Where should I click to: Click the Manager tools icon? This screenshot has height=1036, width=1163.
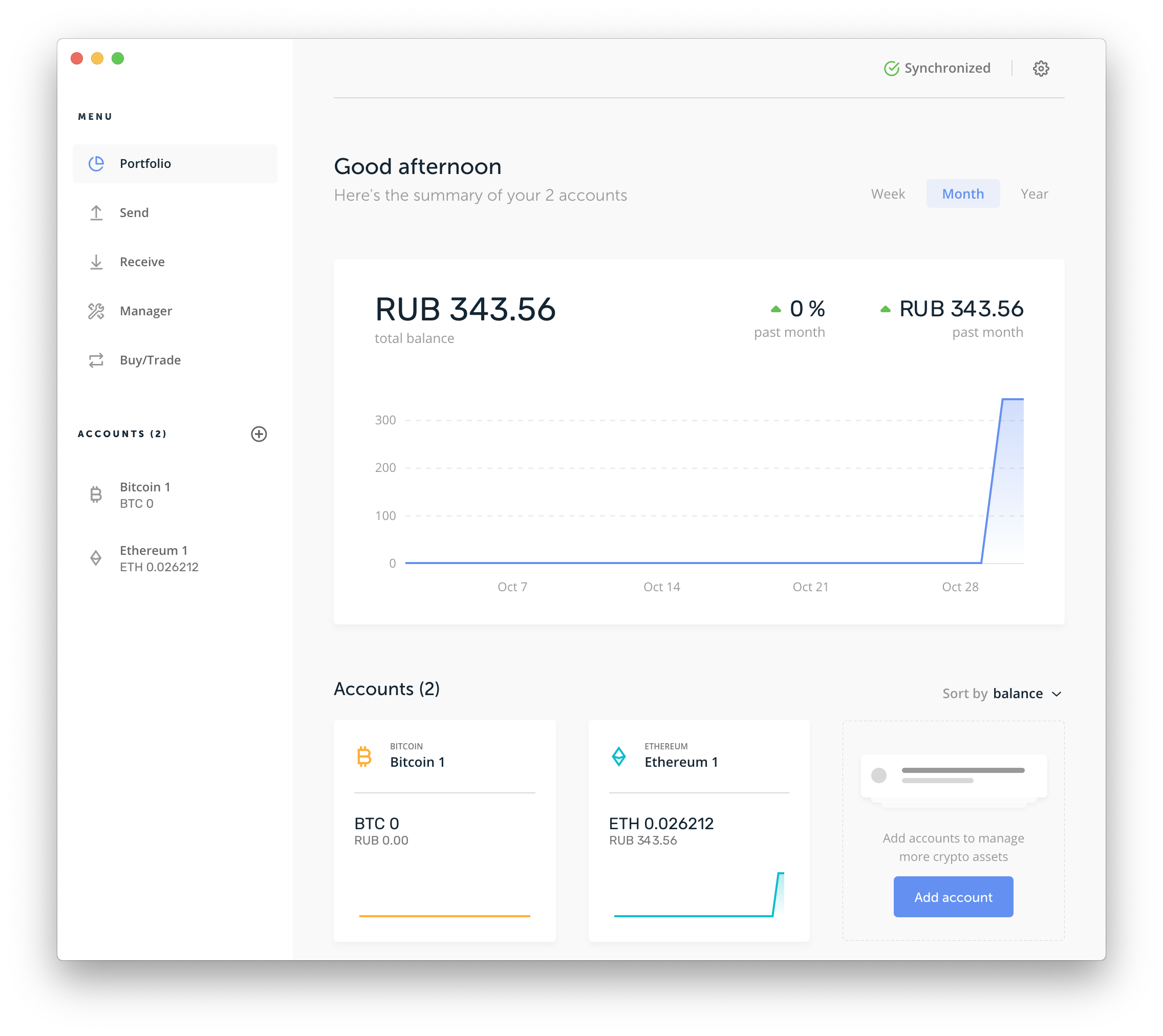point(96,311)
